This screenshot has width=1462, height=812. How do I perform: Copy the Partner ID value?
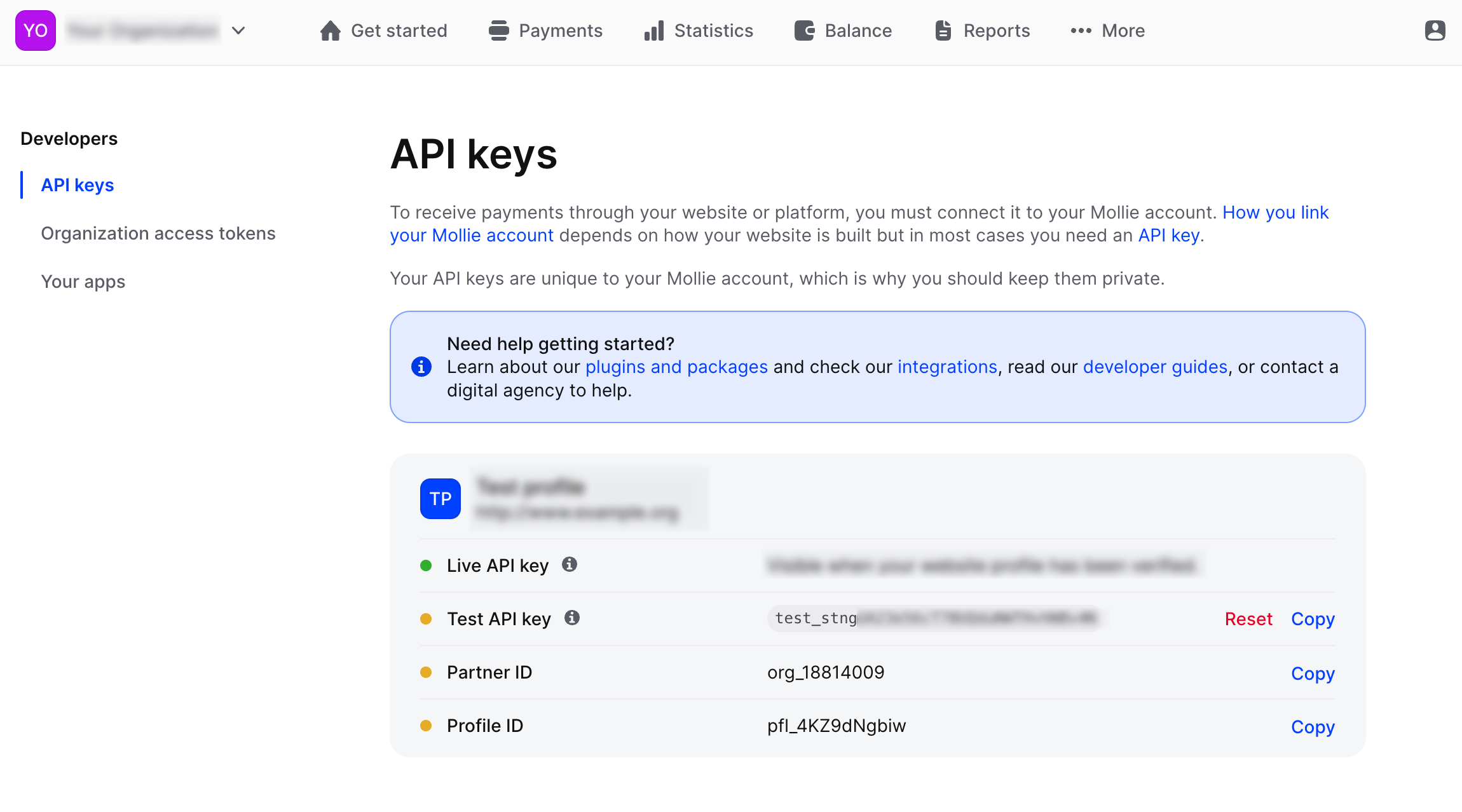(1313, 673)
